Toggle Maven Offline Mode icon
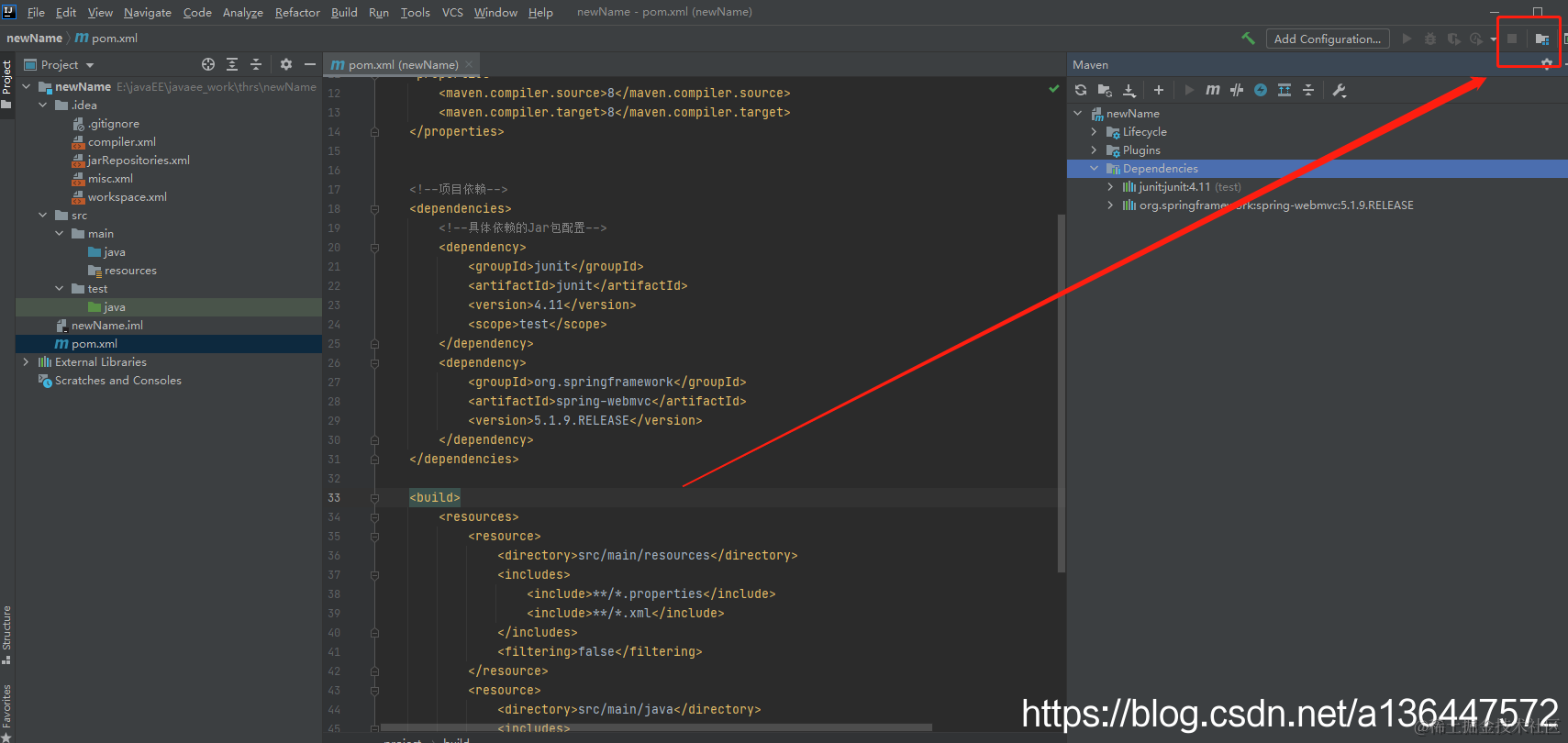The width and height of the screenshot is (1568, 743). (x=1237, y=90)
